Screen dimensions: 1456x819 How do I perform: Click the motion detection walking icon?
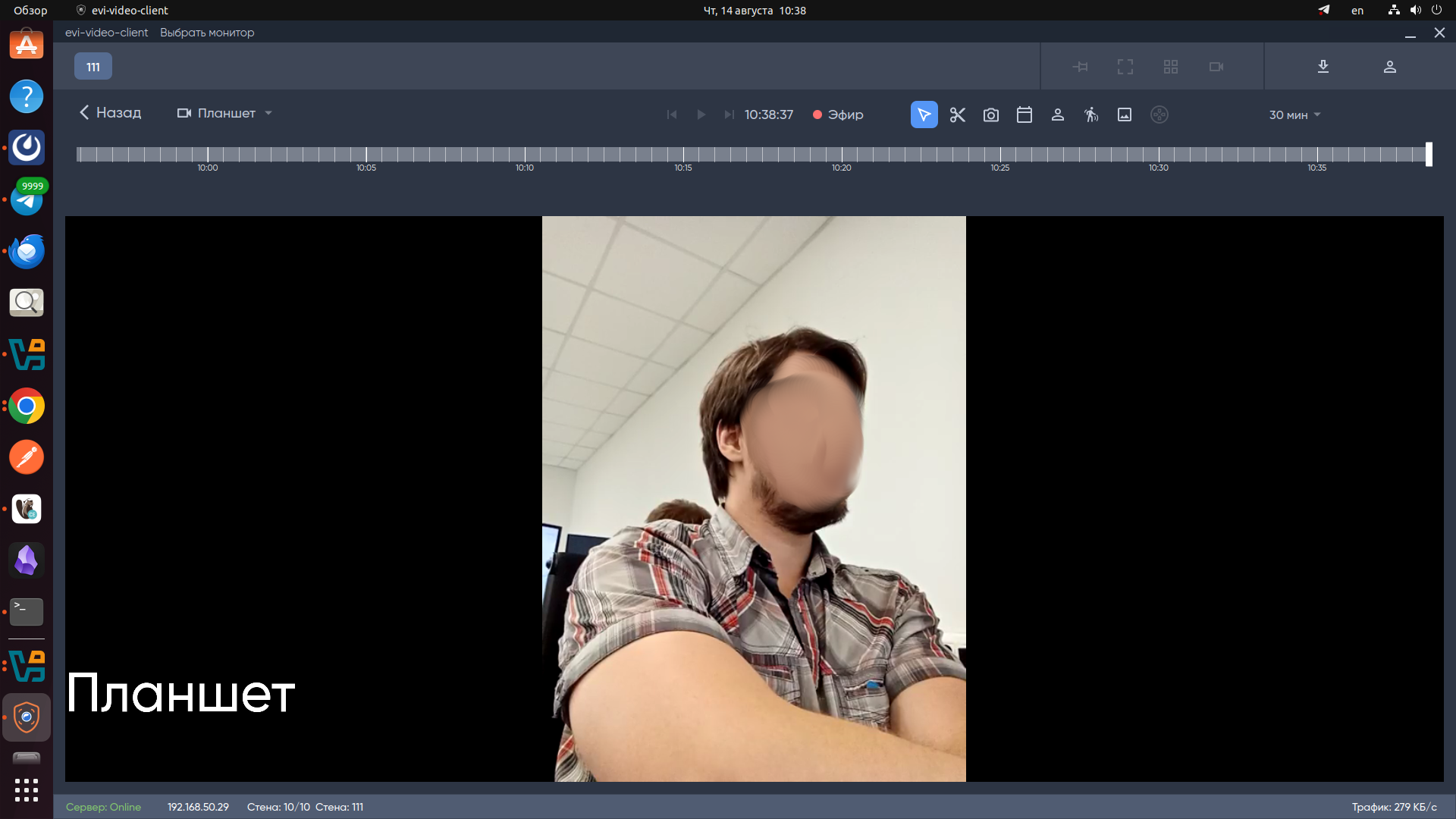pos(1090,115)
